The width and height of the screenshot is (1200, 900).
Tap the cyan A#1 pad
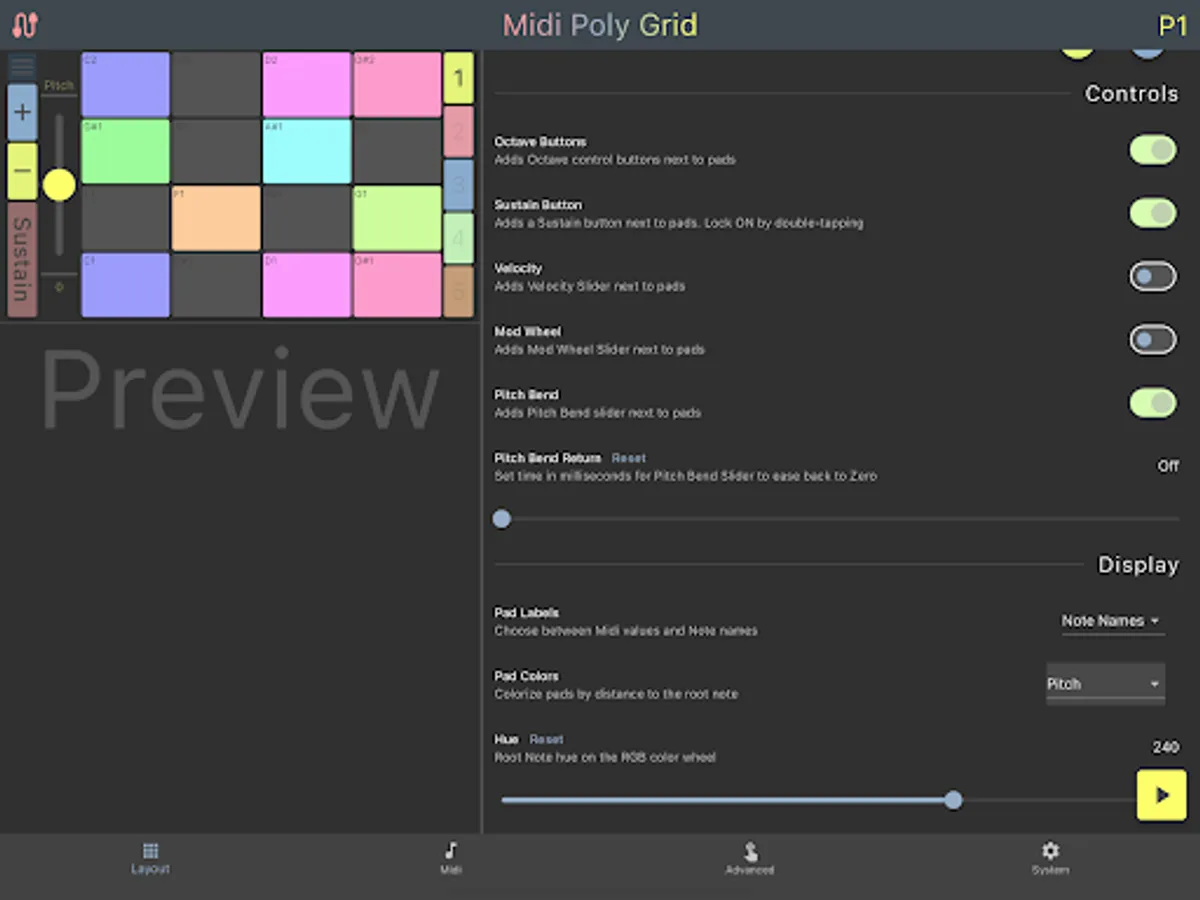point(307,152)
